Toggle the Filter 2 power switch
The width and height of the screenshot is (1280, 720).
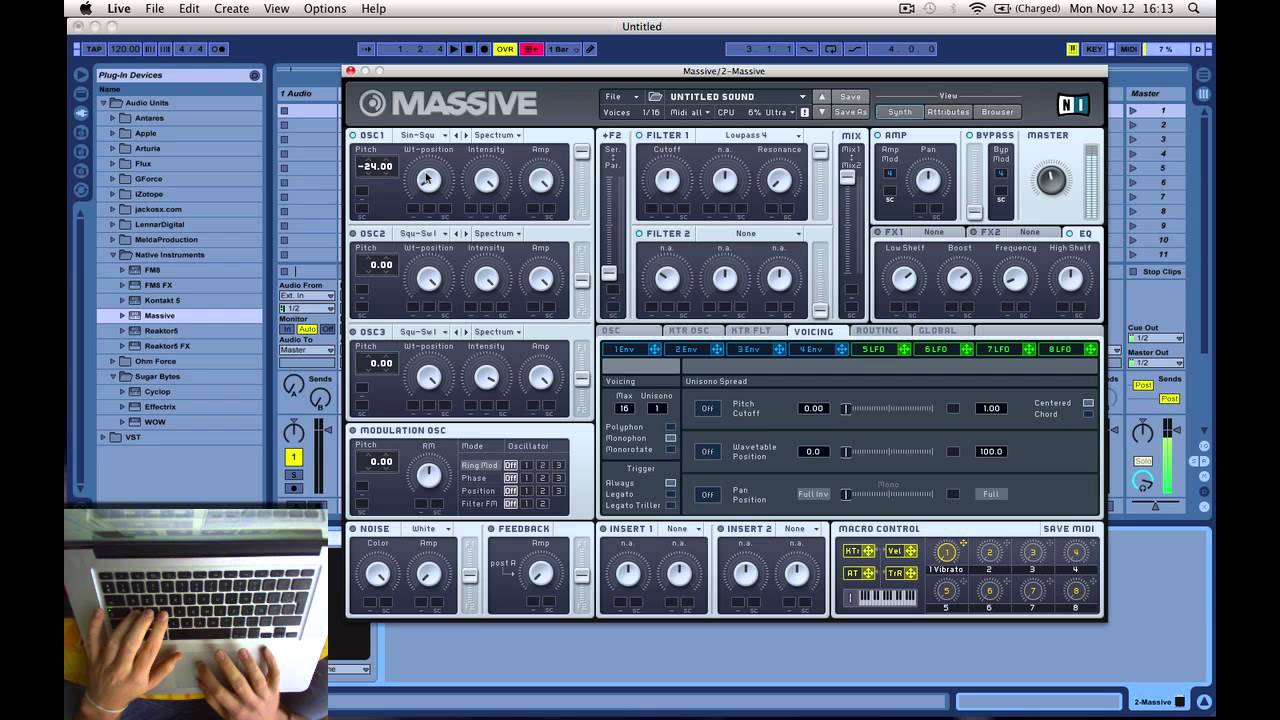[x=640, y=234]
